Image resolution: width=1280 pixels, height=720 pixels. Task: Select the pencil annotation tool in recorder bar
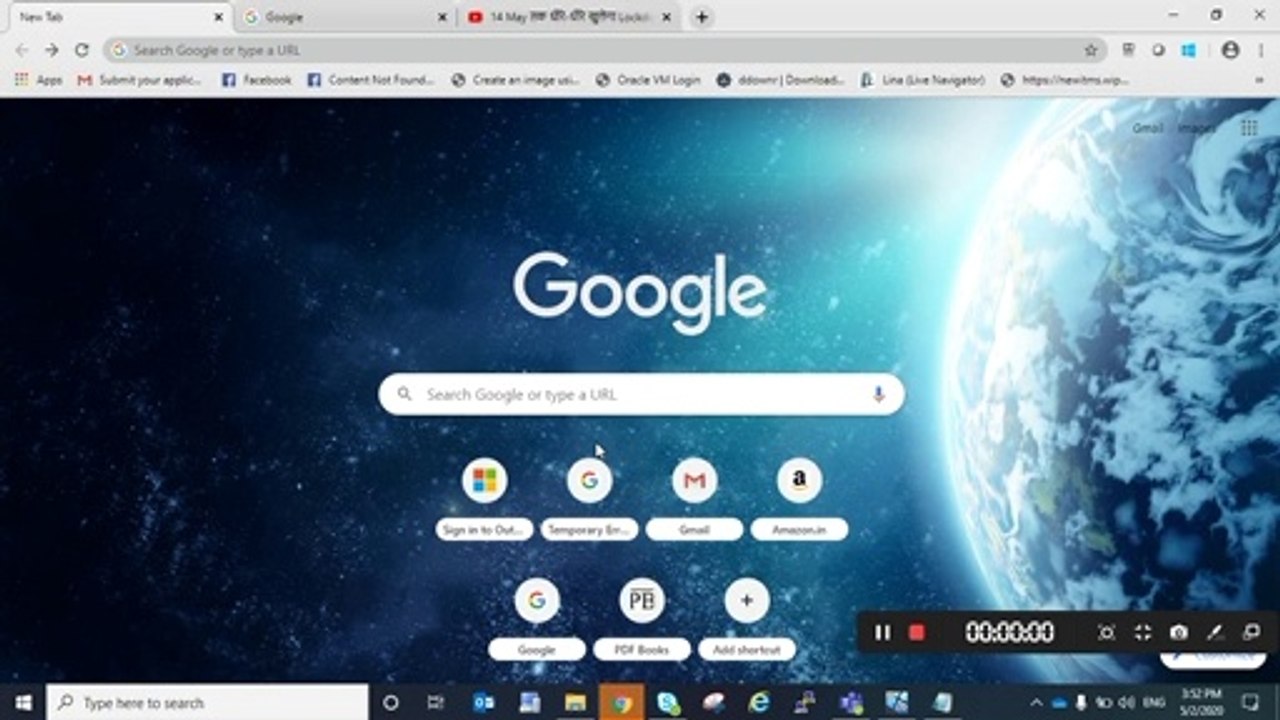(x=1215, y=632)
